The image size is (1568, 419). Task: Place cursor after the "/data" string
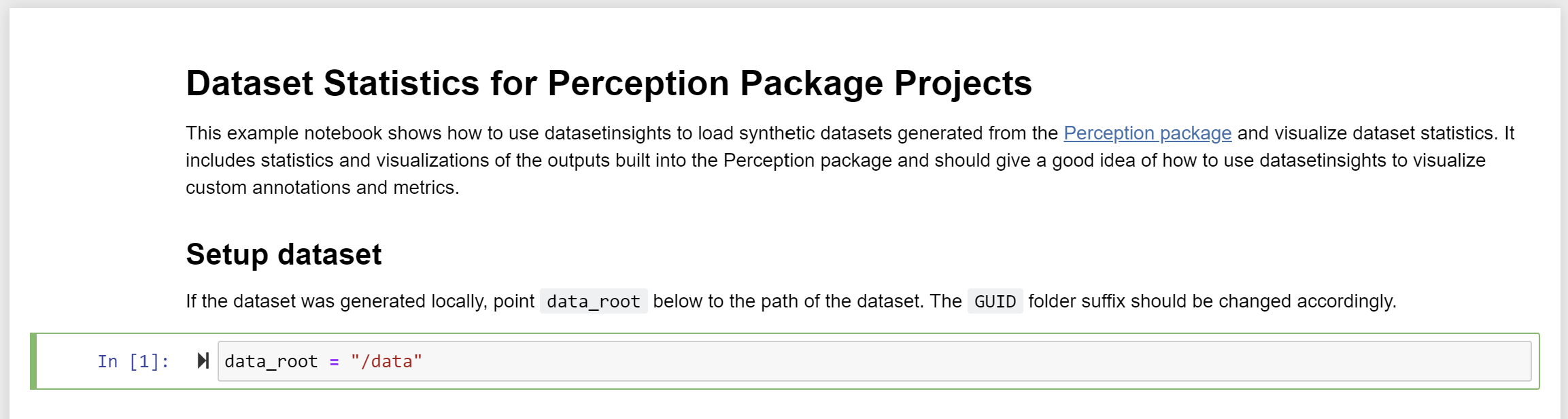tap(423, 361)
